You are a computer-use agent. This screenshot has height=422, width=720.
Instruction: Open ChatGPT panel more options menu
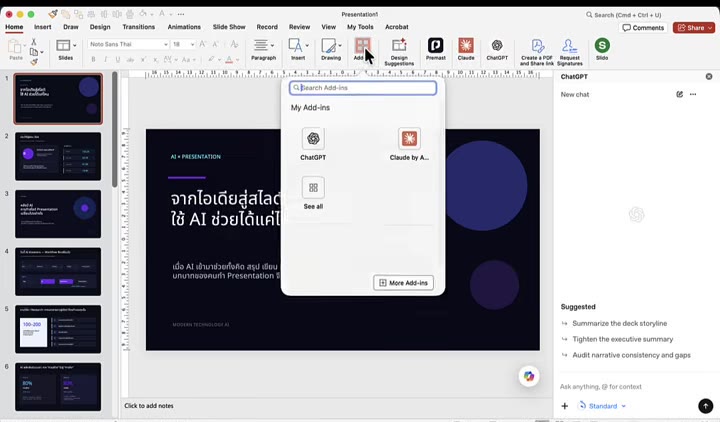[x=693, y=94]
